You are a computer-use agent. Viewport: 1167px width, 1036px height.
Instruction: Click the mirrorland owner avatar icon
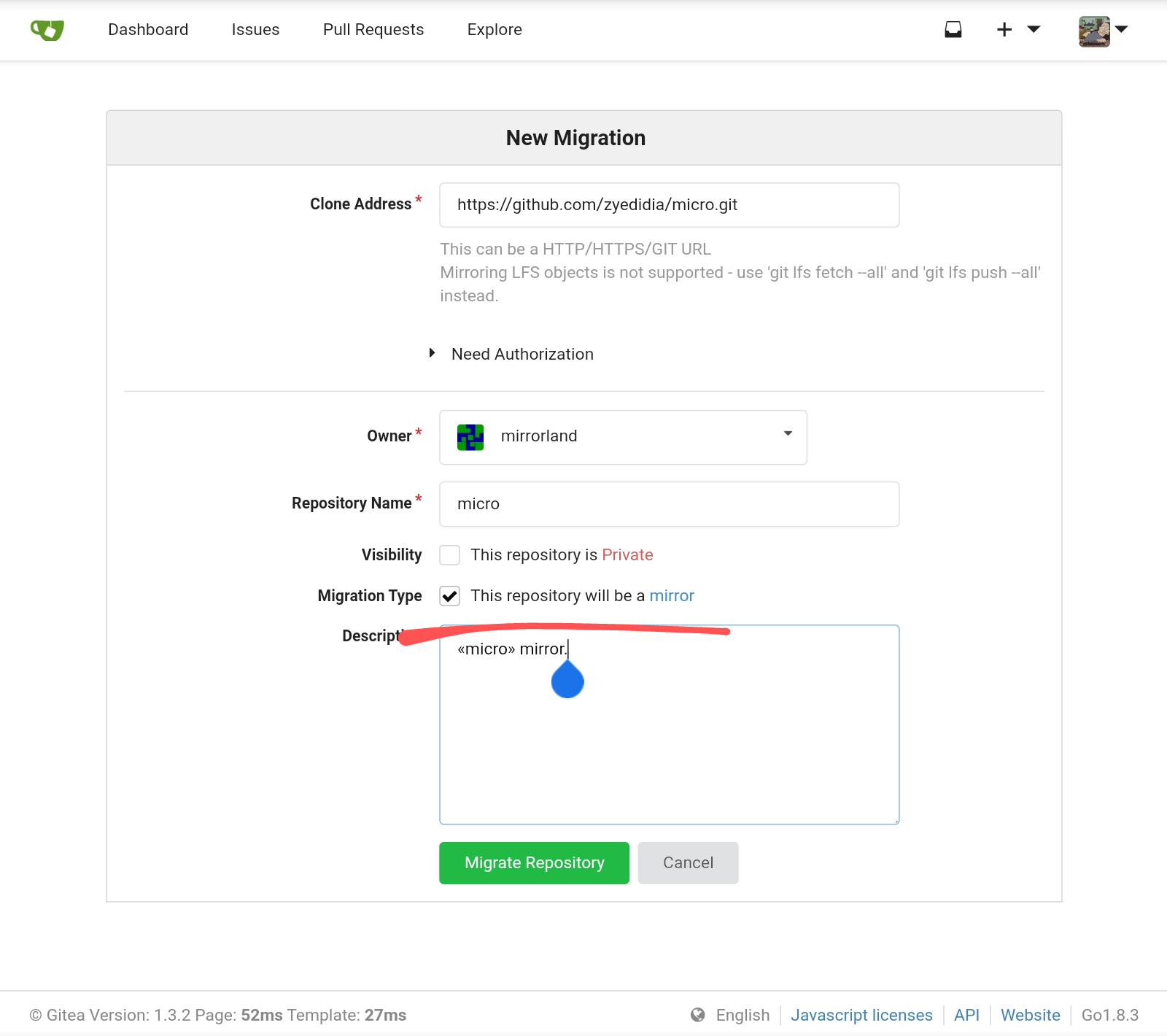coord(470,437)
